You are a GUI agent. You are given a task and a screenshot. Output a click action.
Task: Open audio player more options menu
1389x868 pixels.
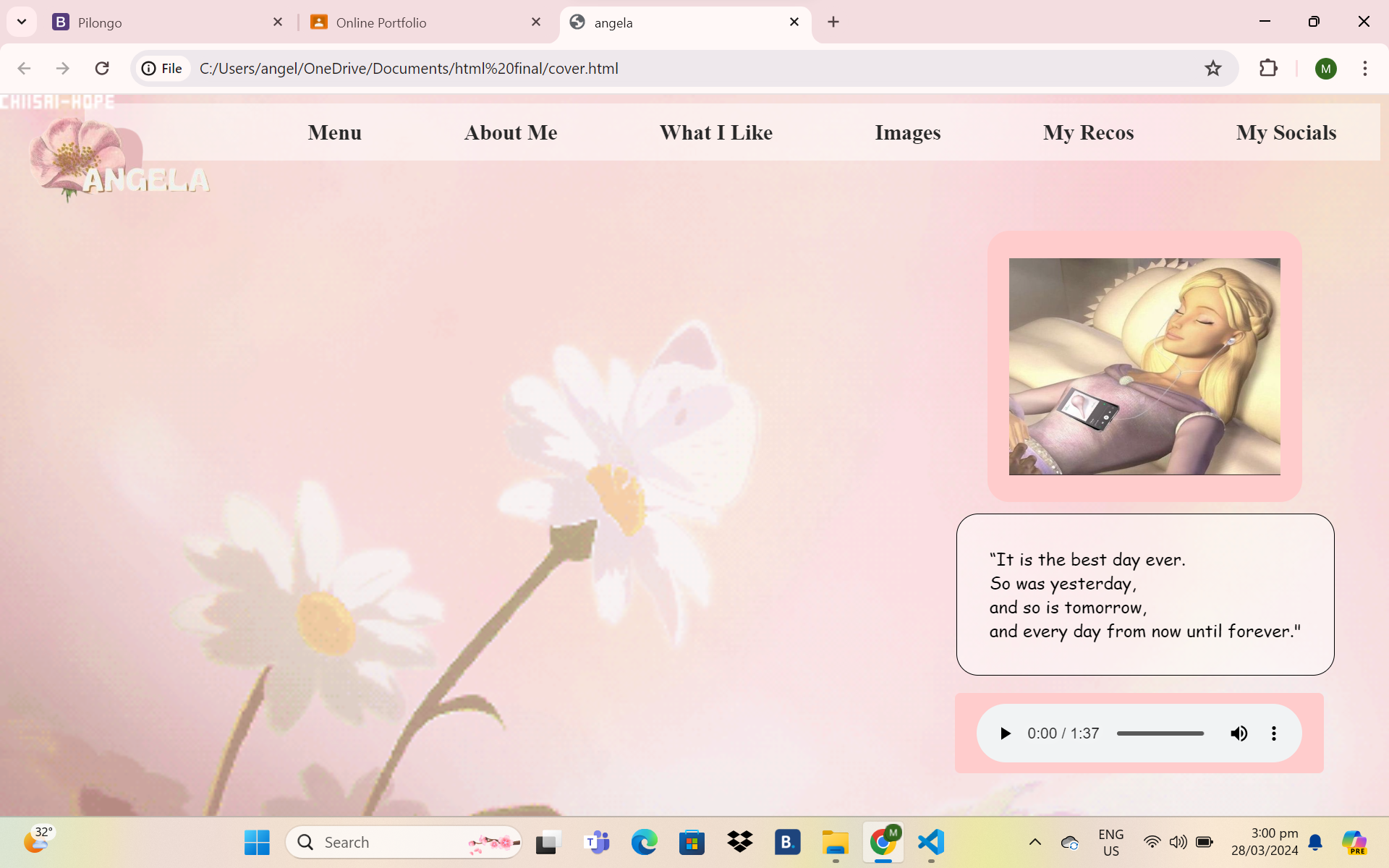[x=1273, y=733]
